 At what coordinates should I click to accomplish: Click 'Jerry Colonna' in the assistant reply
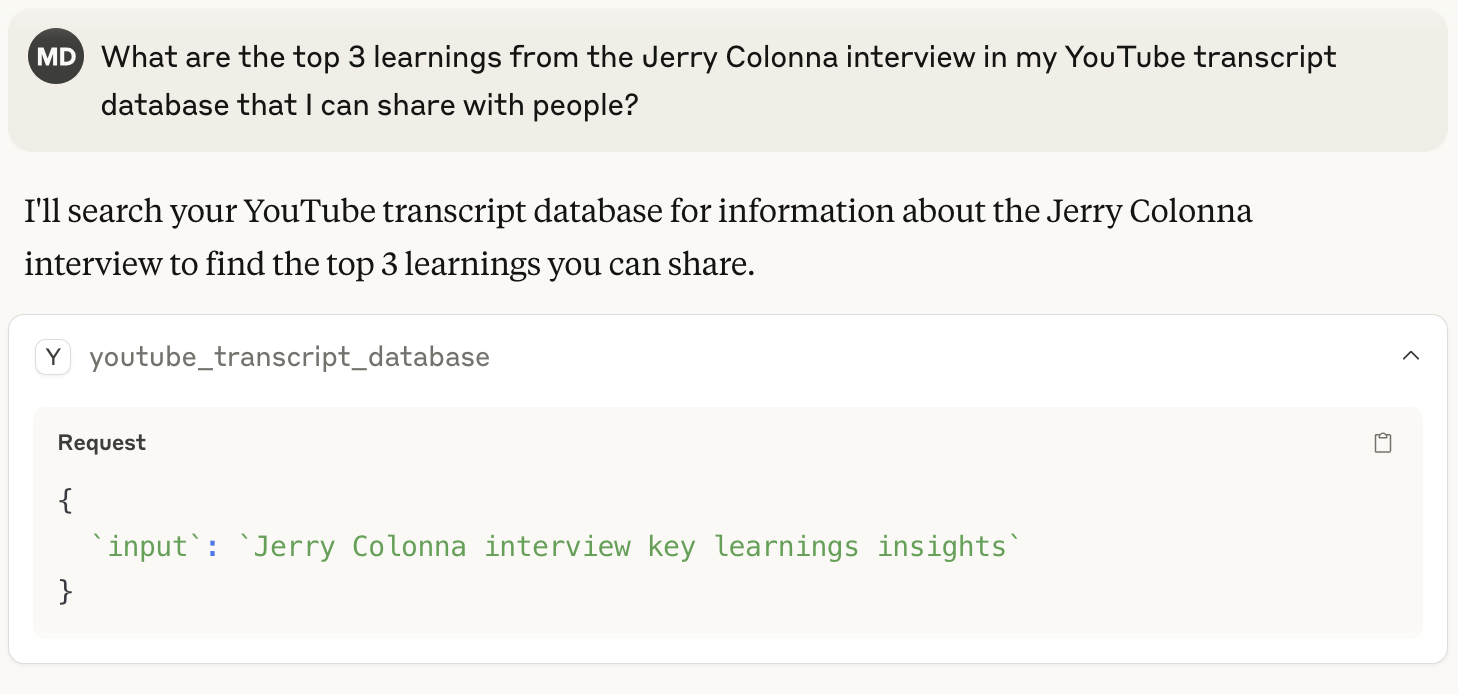1149,212
